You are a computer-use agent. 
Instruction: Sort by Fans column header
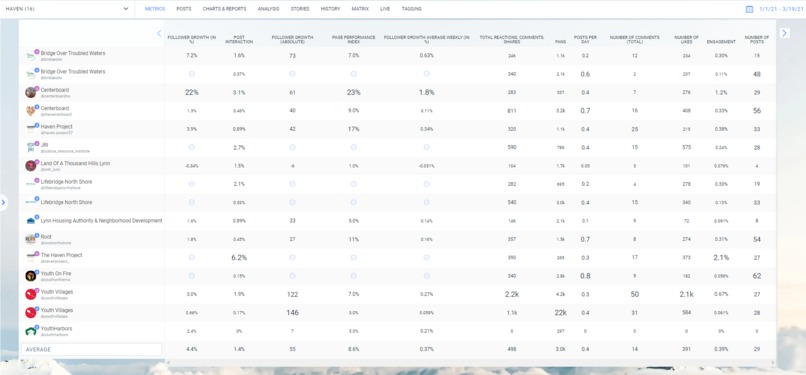coord(560,42)
